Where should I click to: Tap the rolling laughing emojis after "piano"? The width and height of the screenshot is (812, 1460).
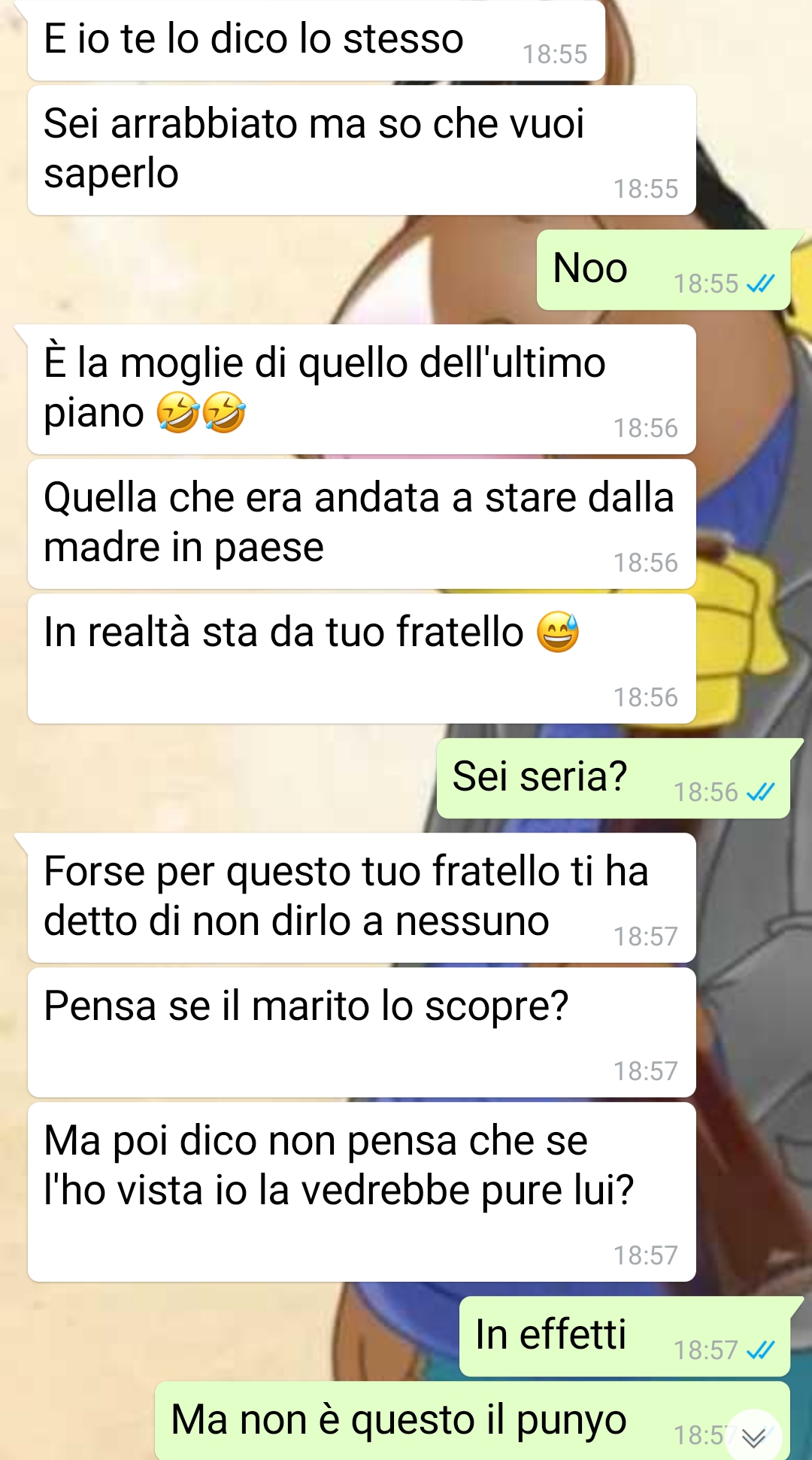pyautogui.click(x=201, y=413)
